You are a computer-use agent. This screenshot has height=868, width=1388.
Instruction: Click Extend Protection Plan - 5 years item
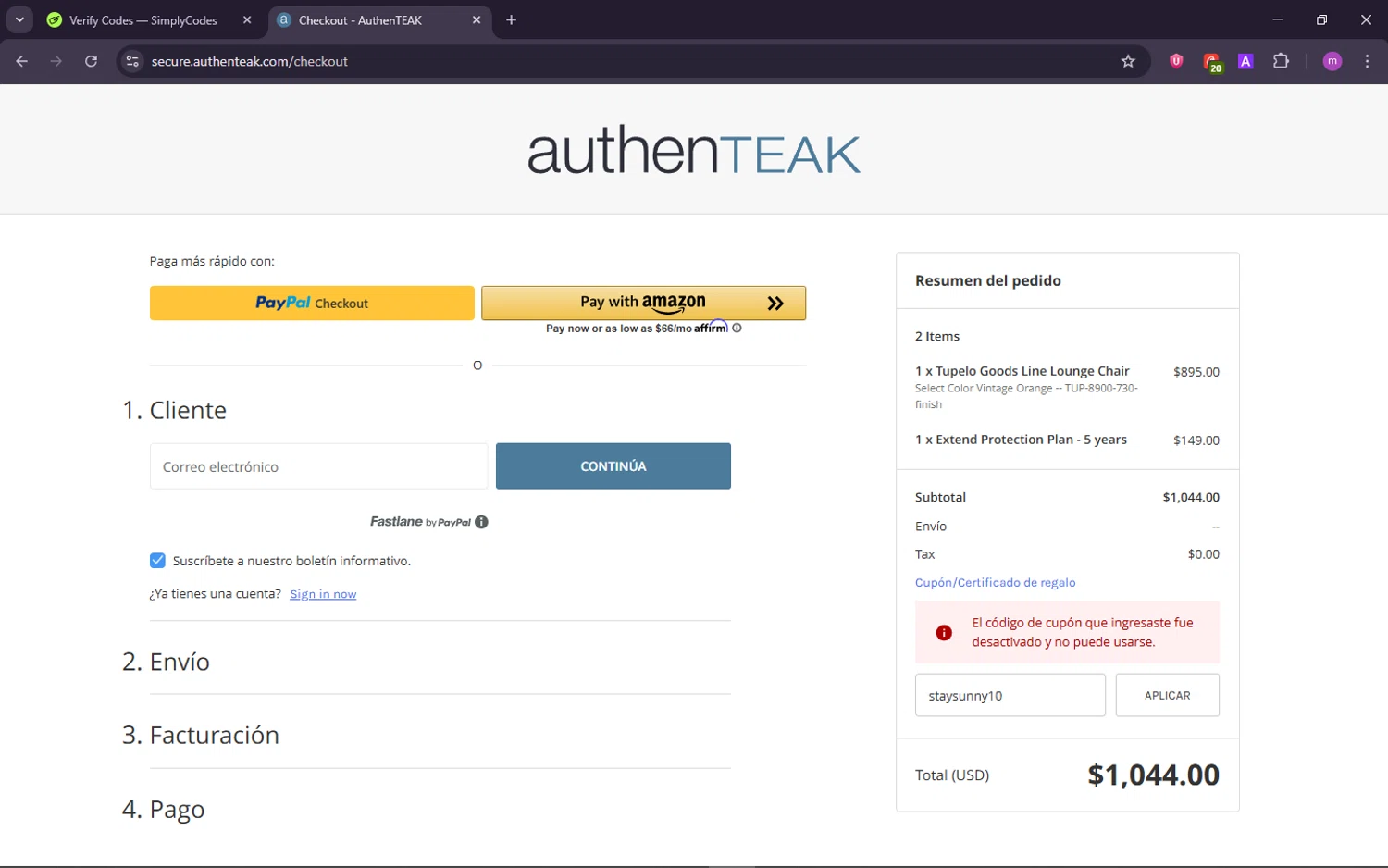(x=1021, y=440)
